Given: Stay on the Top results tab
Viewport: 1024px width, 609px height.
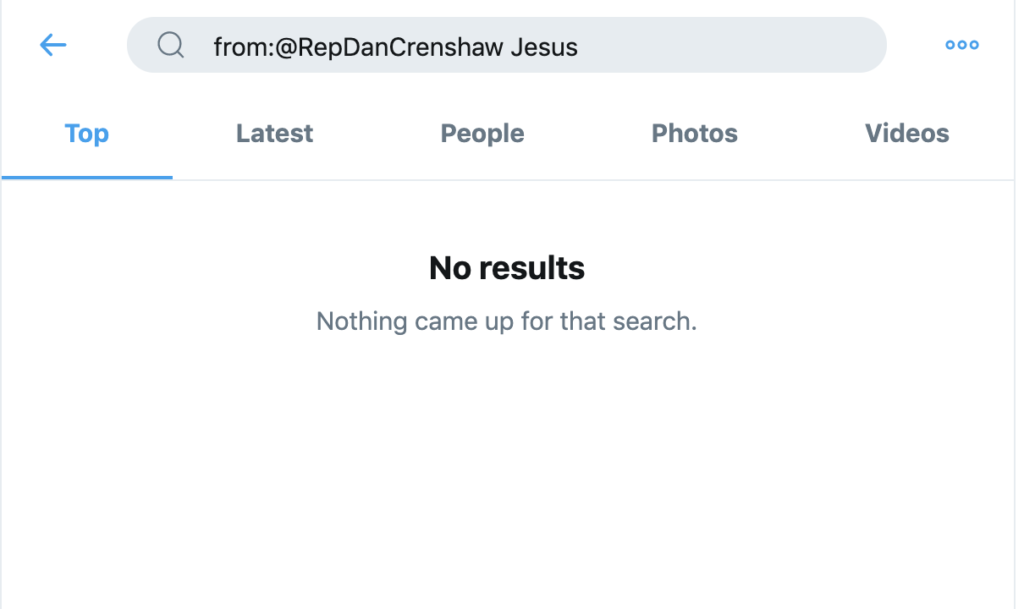Looking at the screenshot, I should 86,133.
